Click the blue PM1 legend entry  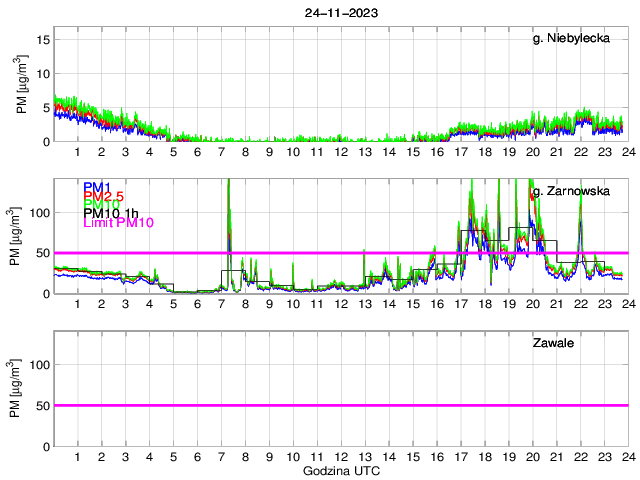(x=97, y=187)
